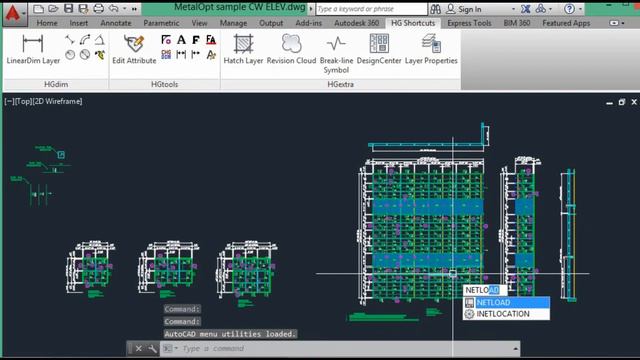
Task: Plot the drawing with printer icon
Action: (98, 9)
